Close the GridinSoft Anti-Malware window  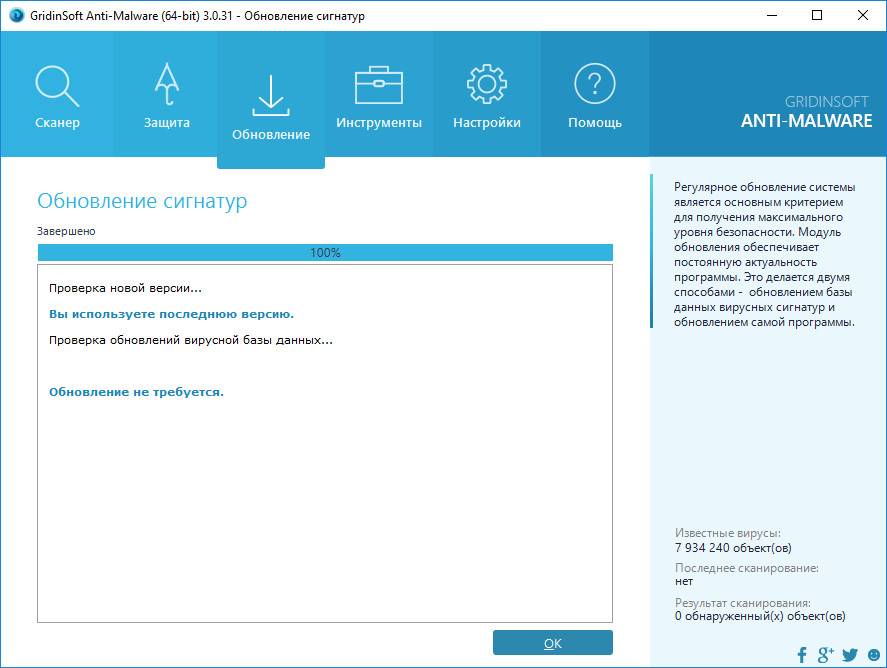coord(863,15)
